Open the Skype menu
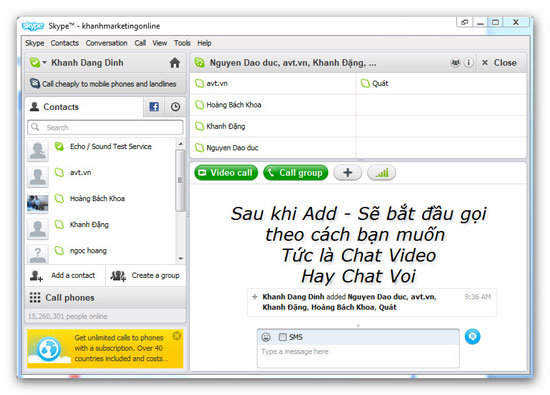The image size is (550, 395). click(x=34, y=43)
